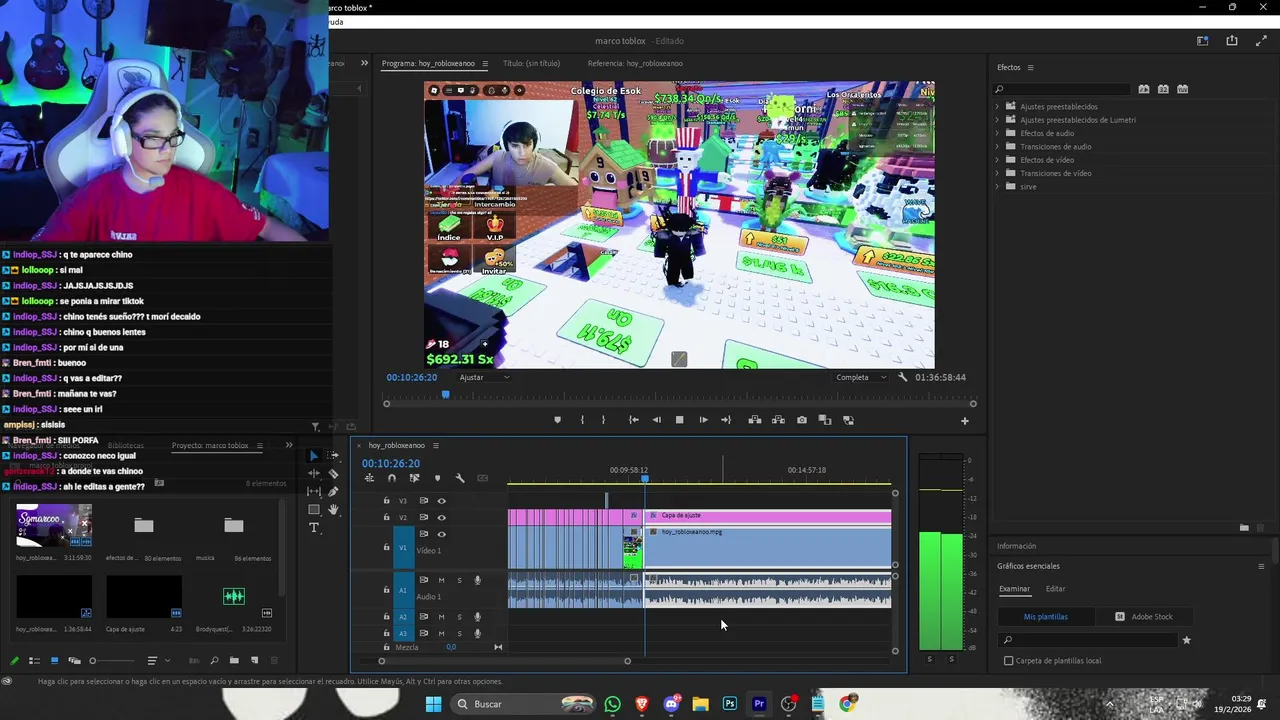
Task: Click the Mark In button in Program monitor
Action: point(582,420)
